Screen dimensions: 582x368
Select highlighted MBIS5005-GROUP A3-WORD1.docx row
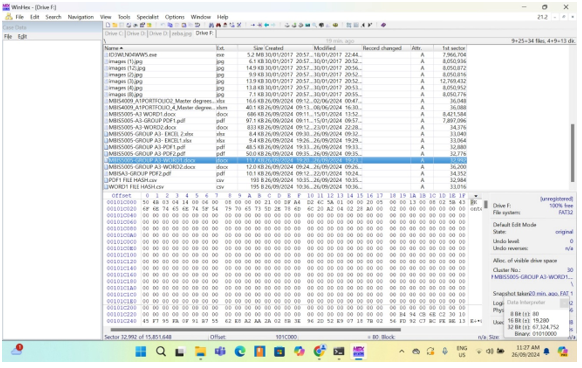point(285,160)
